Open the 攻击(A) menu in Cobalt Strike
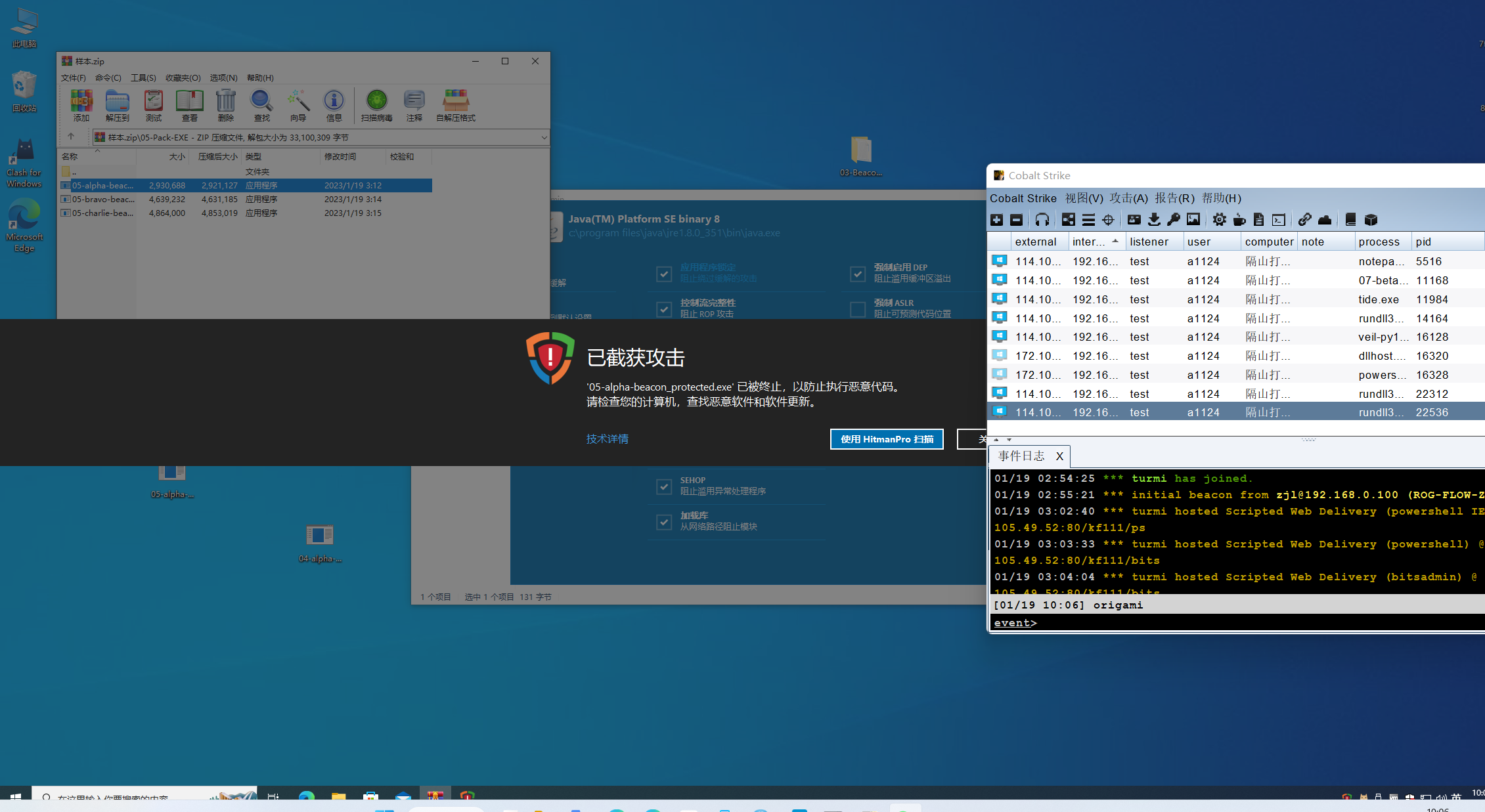 pyautogui.click(x=1128, y=198)
